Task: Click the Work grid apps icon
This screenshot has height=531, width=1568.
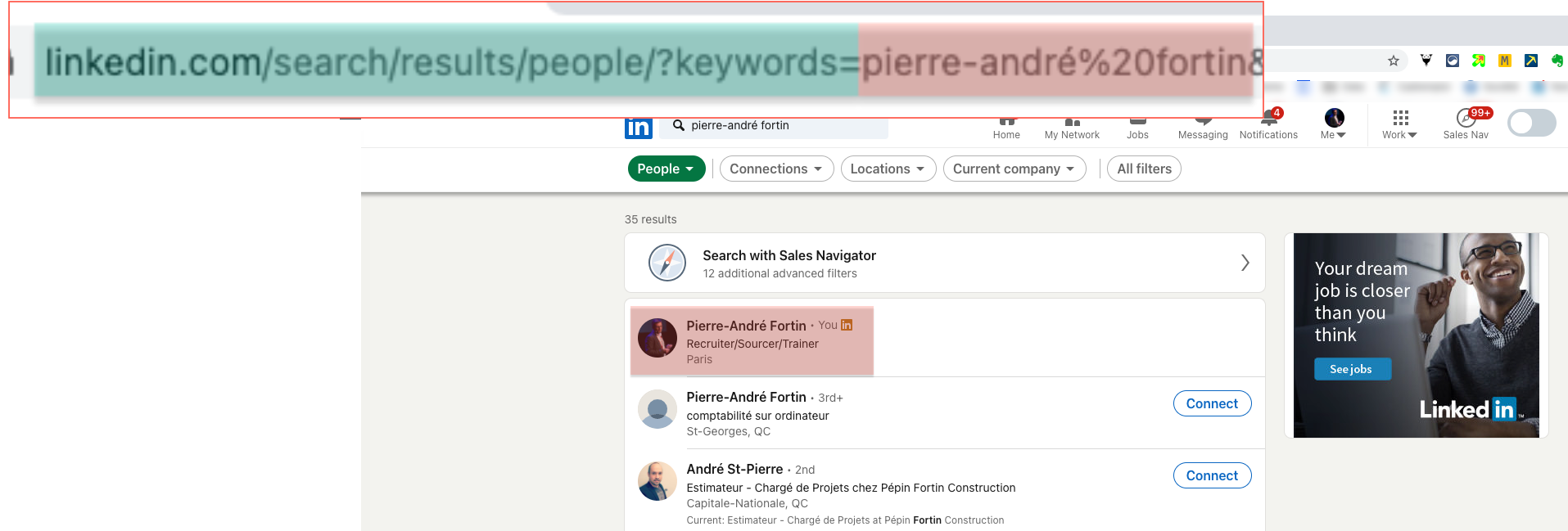Action: (1400, 118)
